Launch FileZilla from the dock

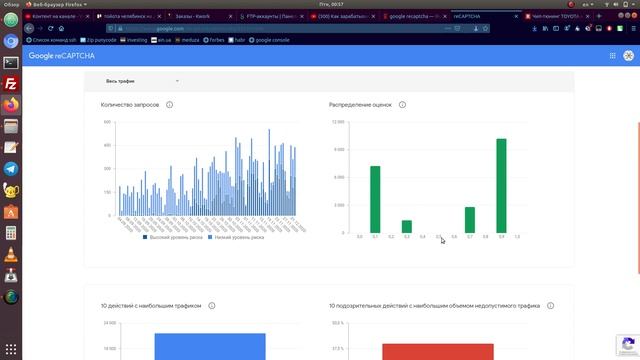point(11,84)
